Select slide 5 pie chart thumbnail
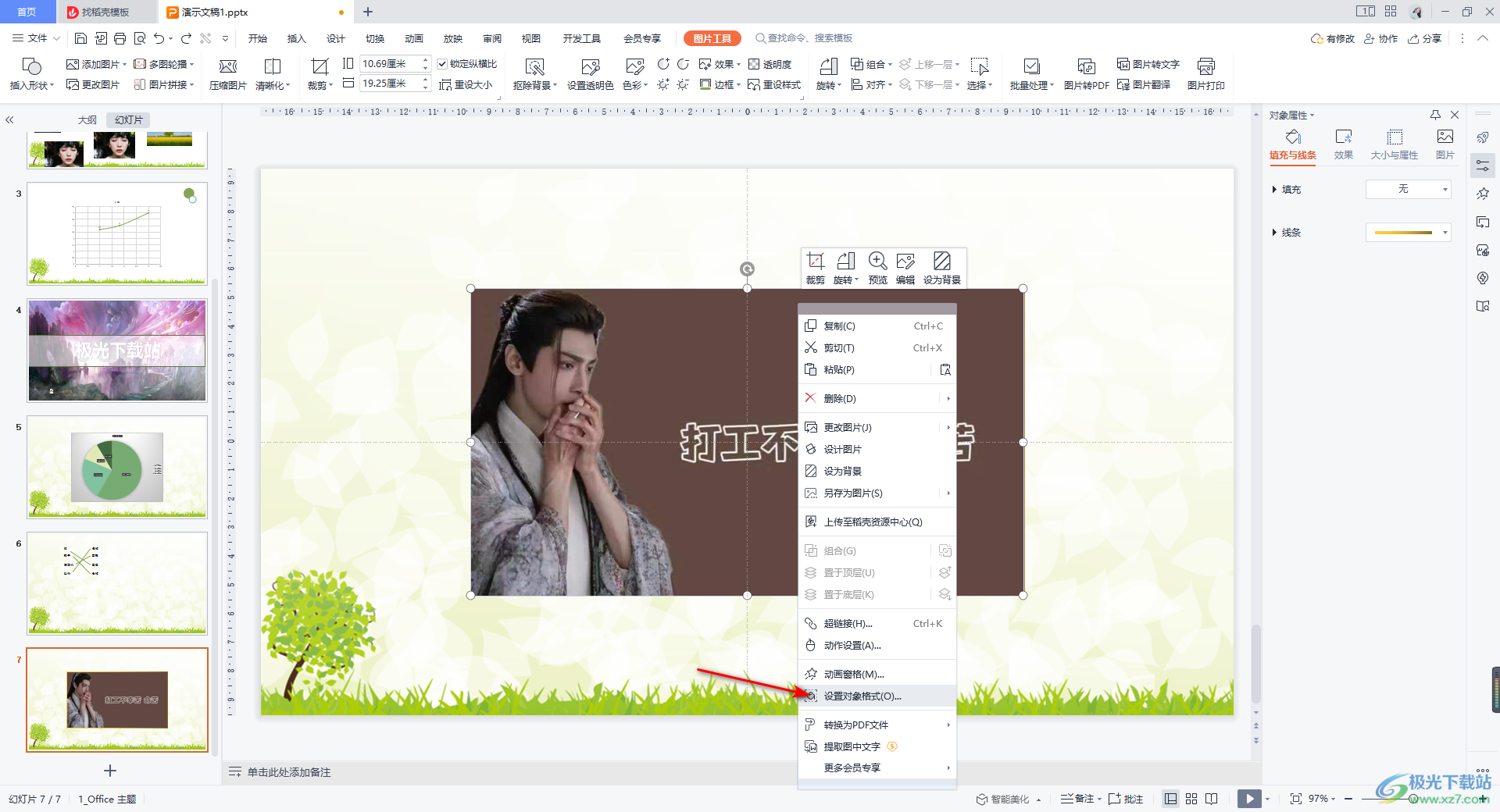This screenshot has width=1500, height=812. click(x=117, y=467)
